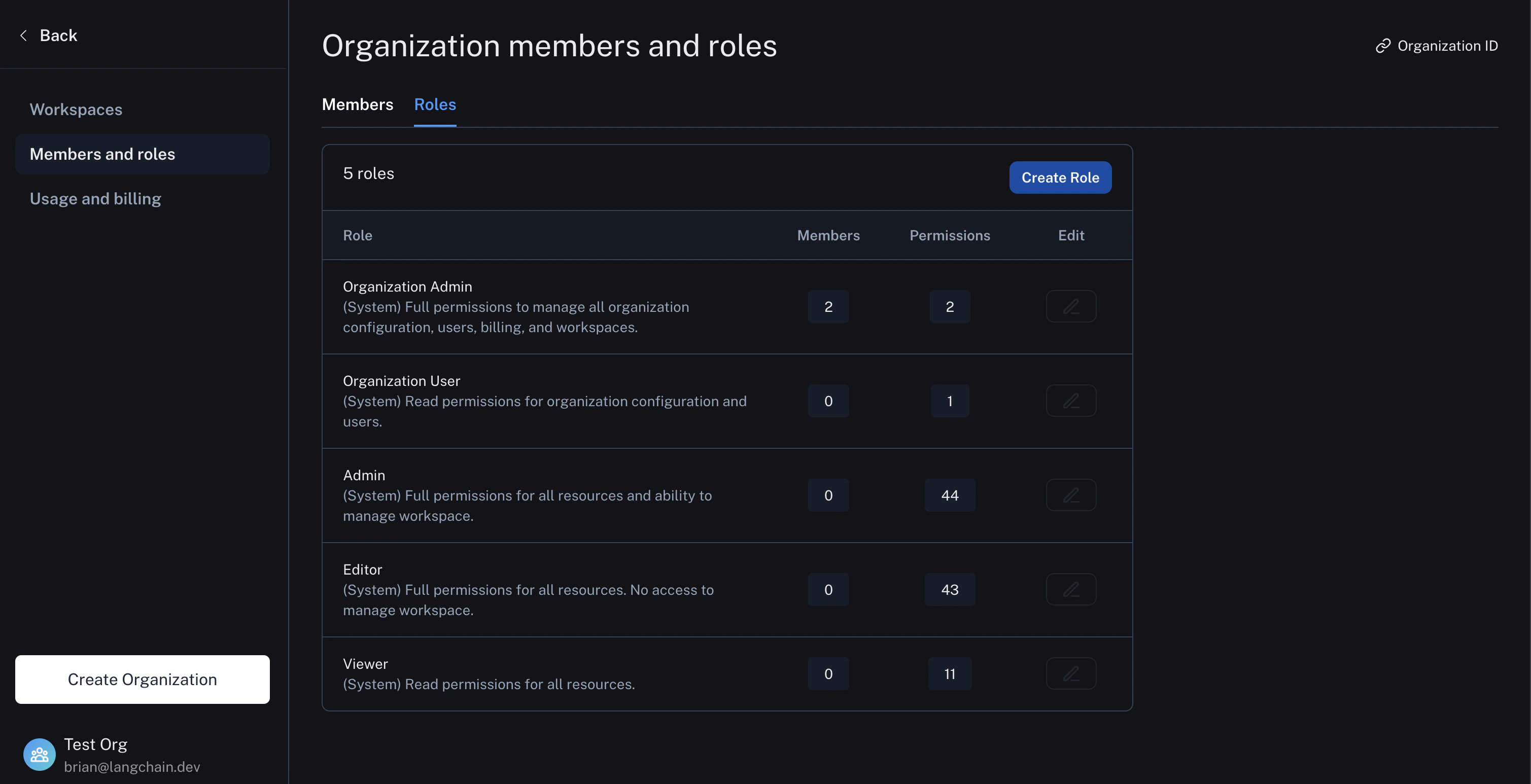
Task: Click the Create Role button
Action: point(1060,177)
